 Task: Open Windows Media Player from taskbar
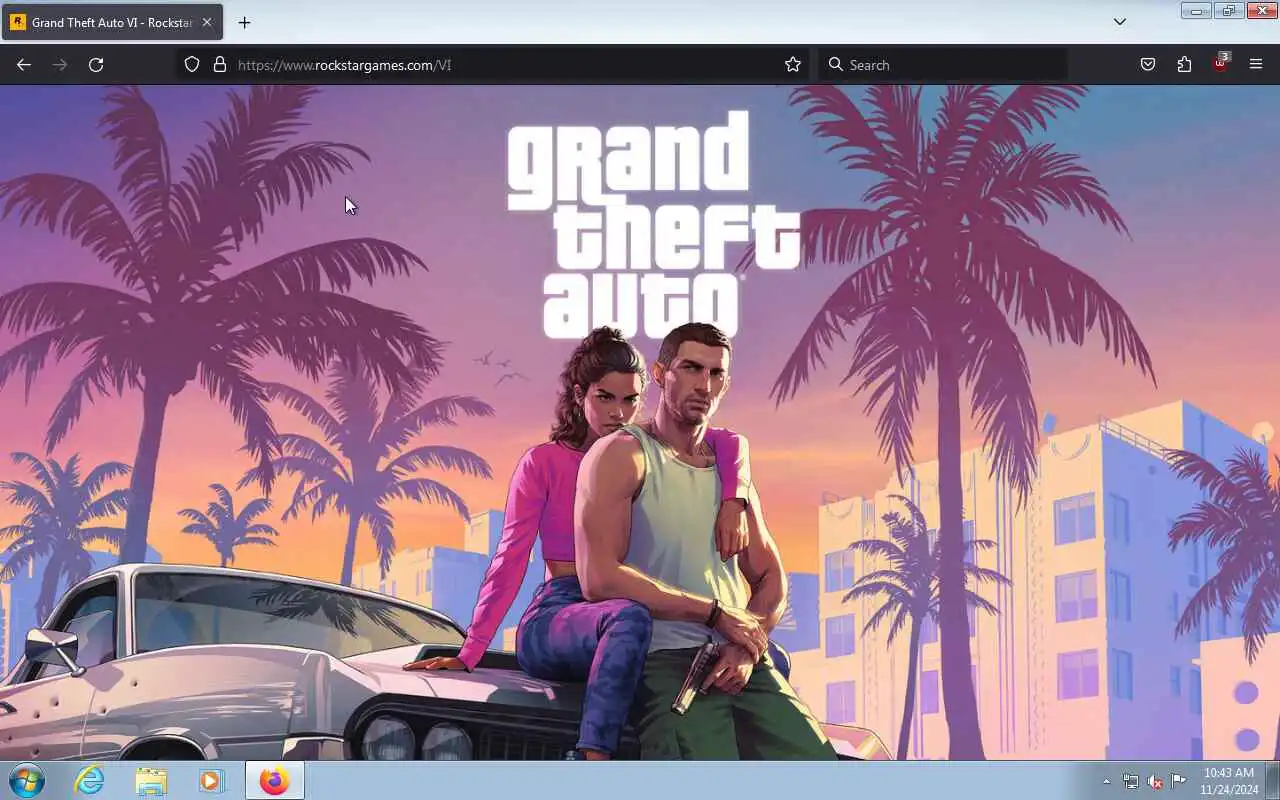(212, 780)
